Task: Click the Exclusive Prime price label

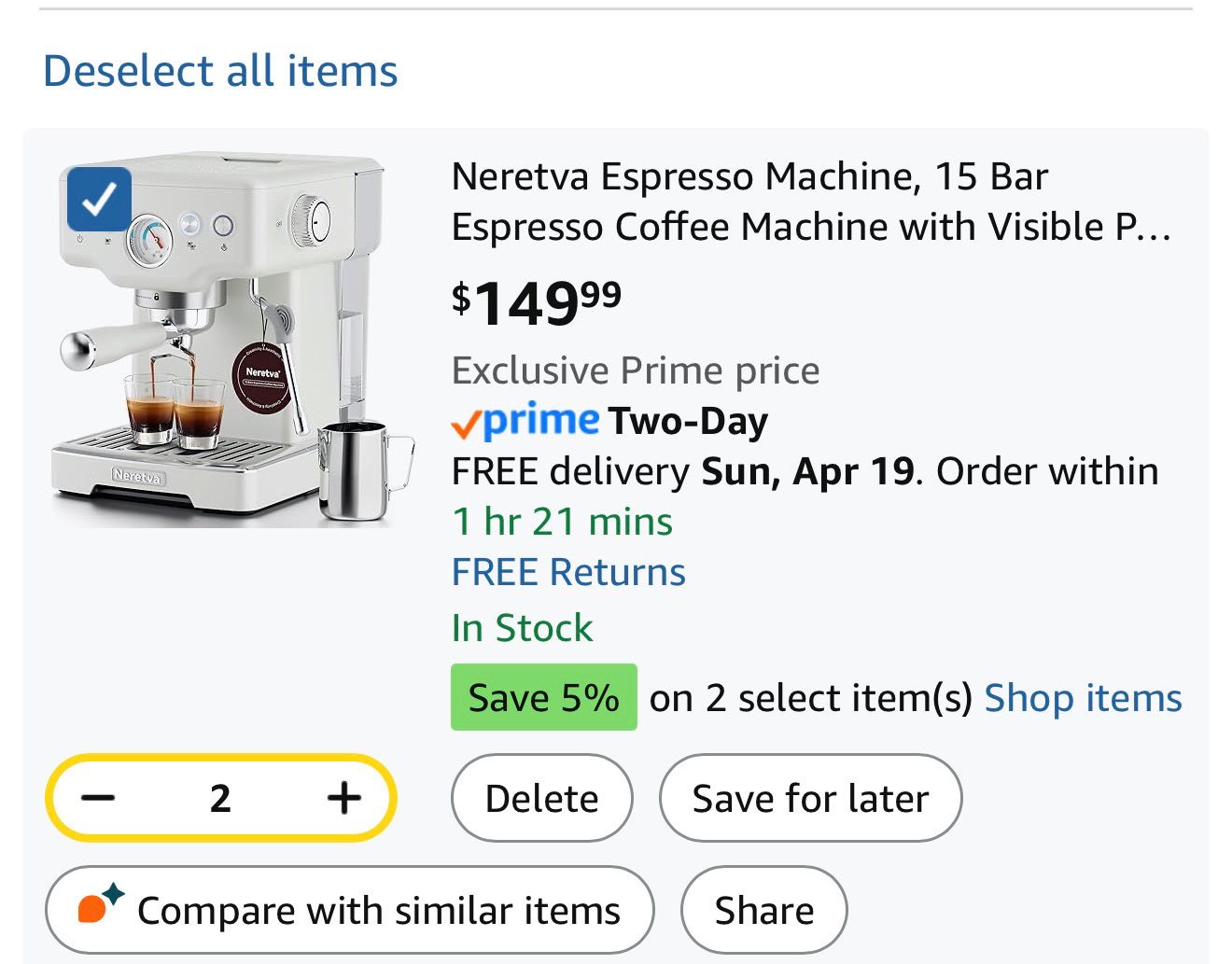Action: click(635, 370)
